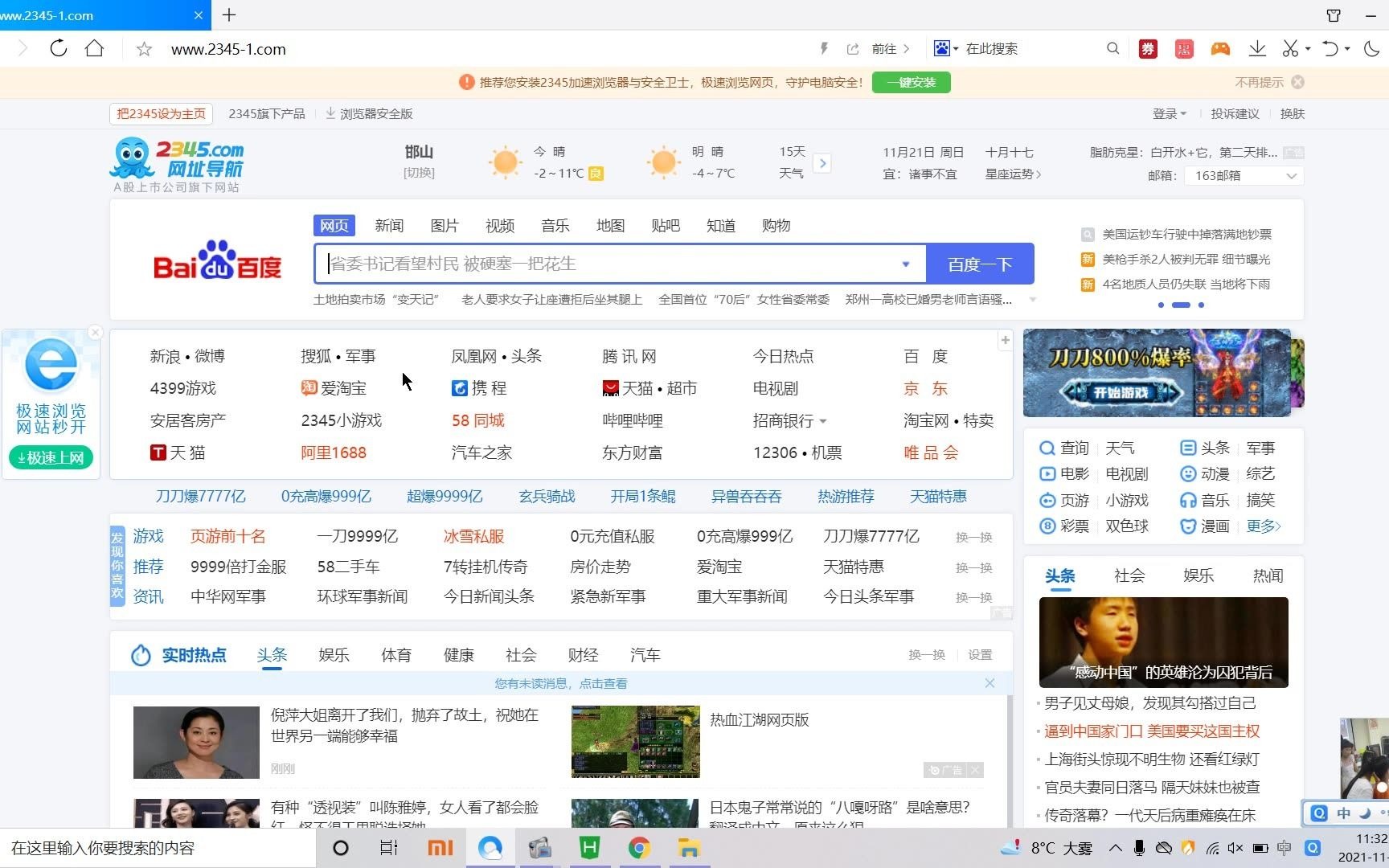Dismiss the 不再提示 install banner
This screenshot has width=1389, height=868.
click(1297, 82)
